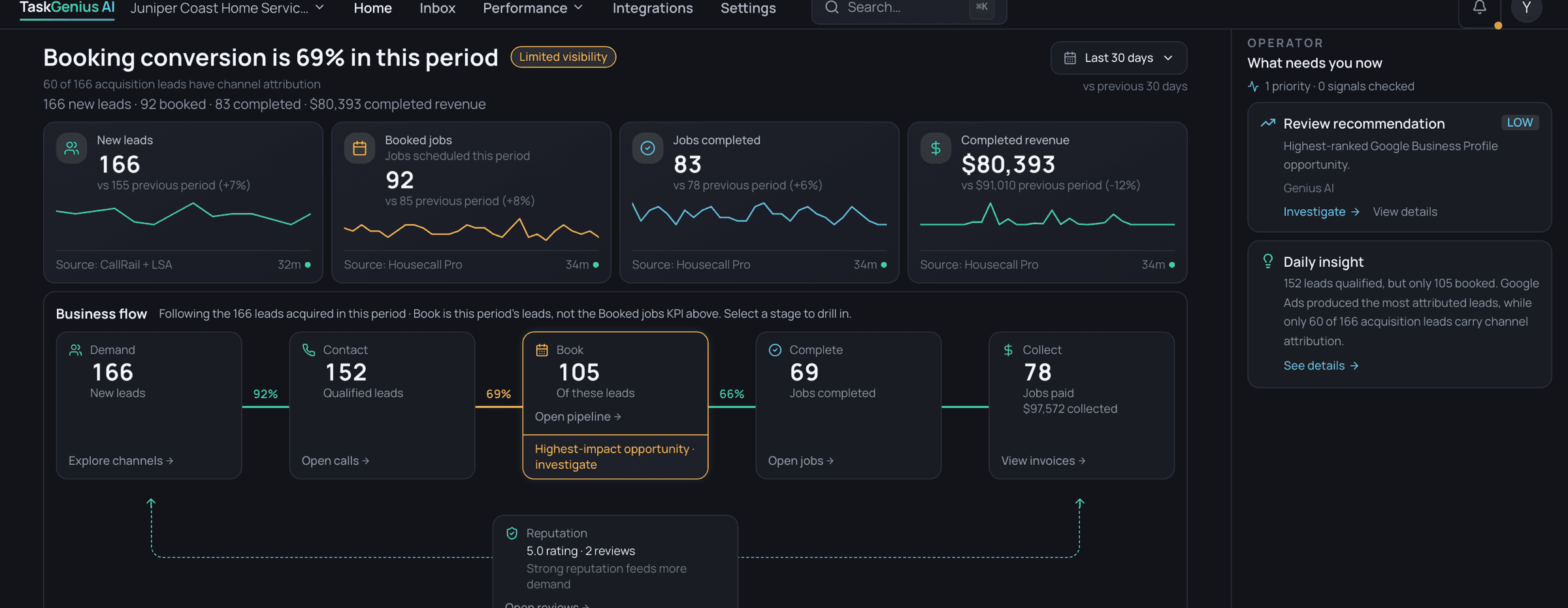This screenshot has width=1568, height=608.
Task: Click the Completed revenue sparkline chart
Action: point(1047,214)
